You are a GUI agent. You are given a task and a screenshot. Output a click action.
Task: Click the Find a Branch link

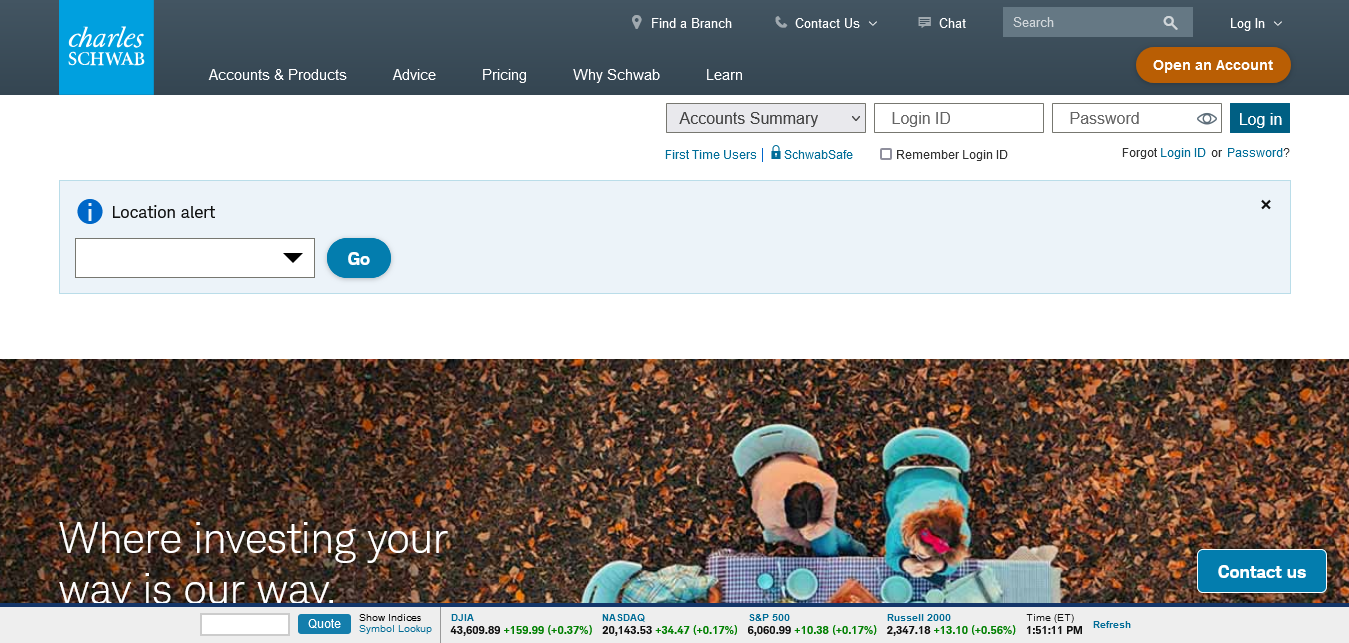coord(691,23)
